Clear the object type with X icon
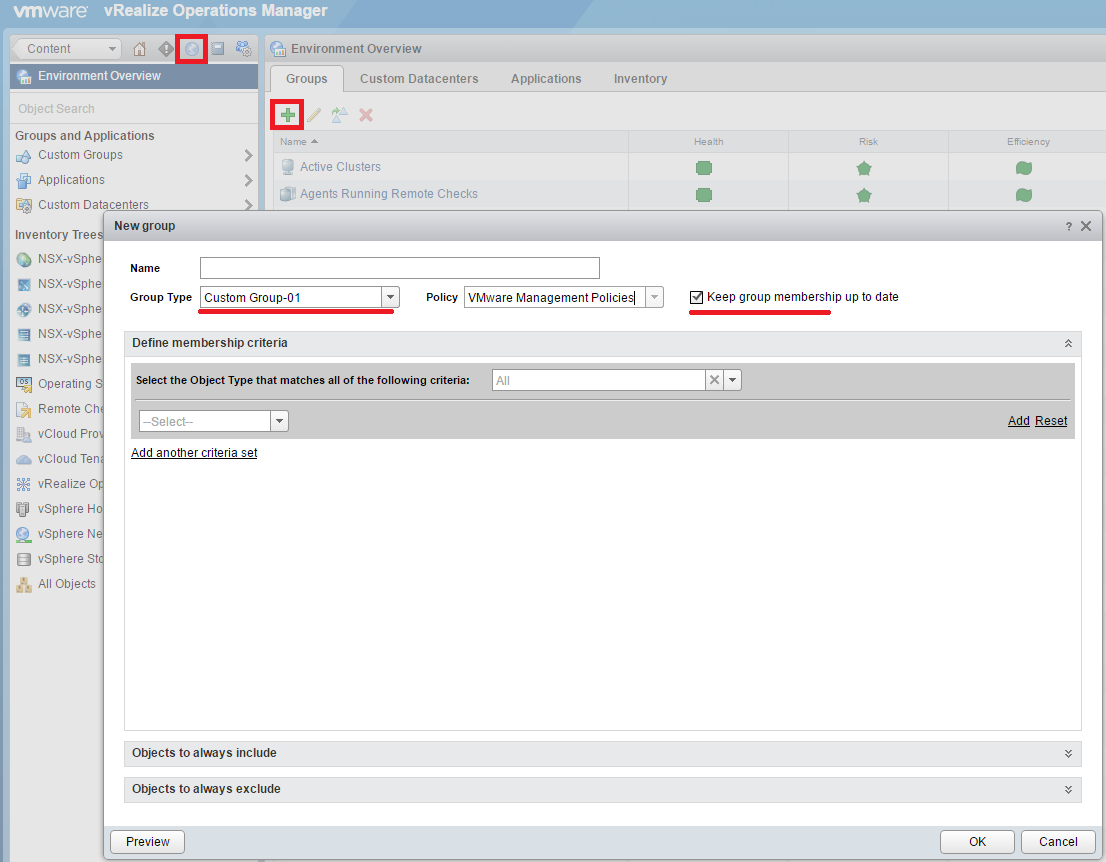1106x862 pixels. [x=714, y=380]
